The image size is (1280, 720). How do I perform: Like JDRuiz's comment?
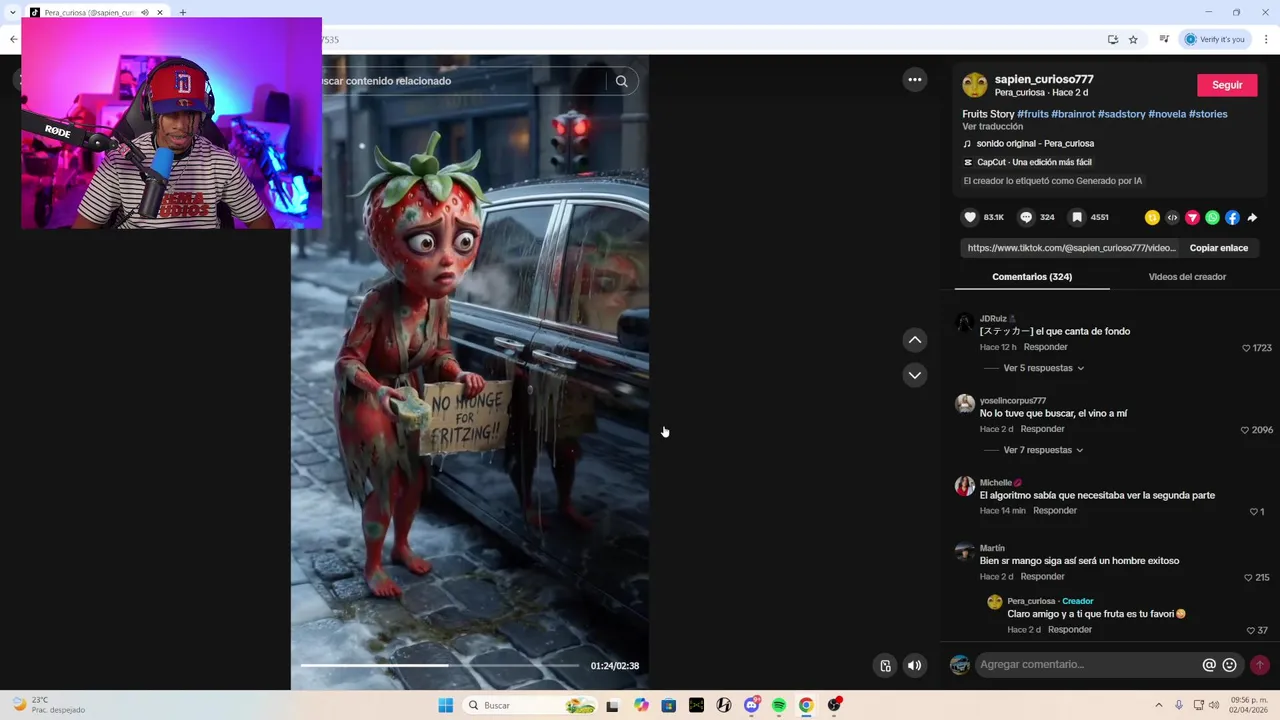(x=1246, y=348)
